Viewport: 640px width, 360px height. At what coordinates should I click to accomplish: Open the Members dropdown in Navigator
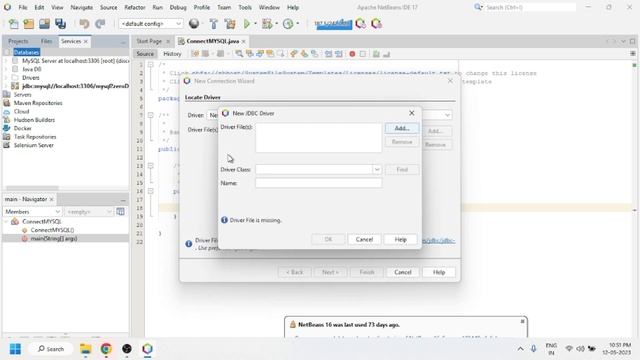[32, 212]
